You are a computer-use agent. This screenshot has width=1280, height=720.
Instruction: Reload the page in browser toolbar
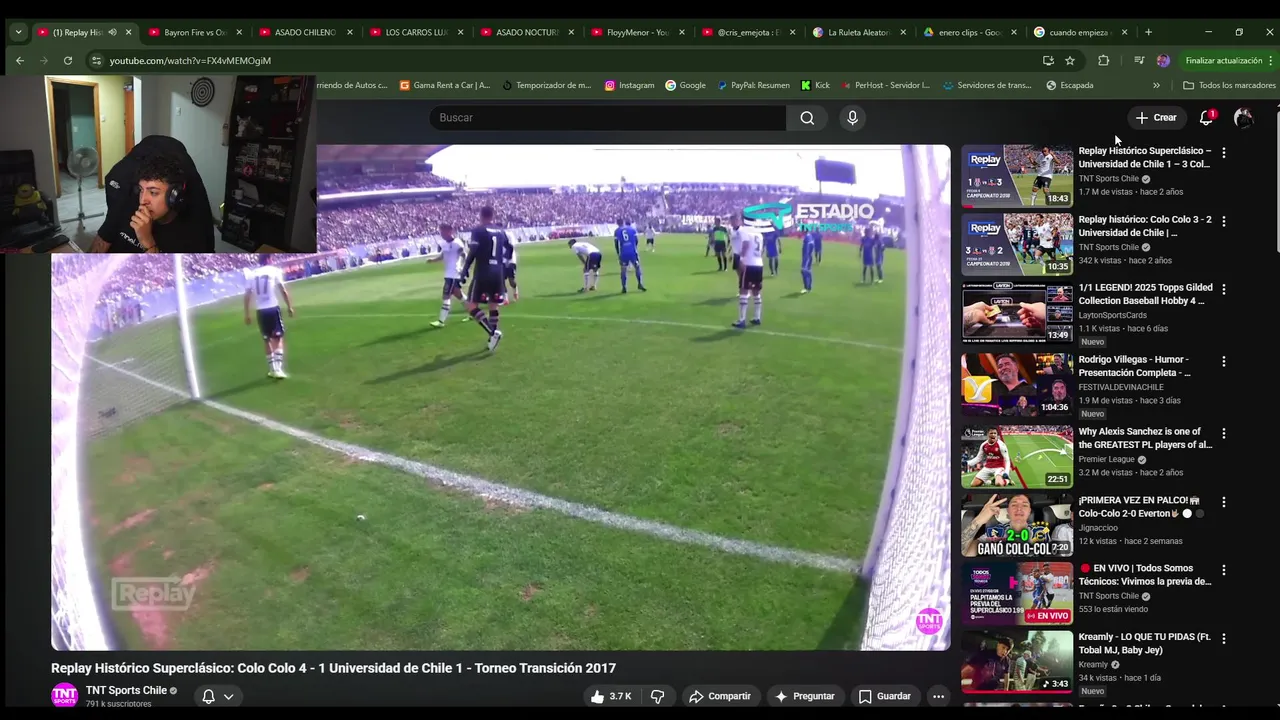click(67, 60)
